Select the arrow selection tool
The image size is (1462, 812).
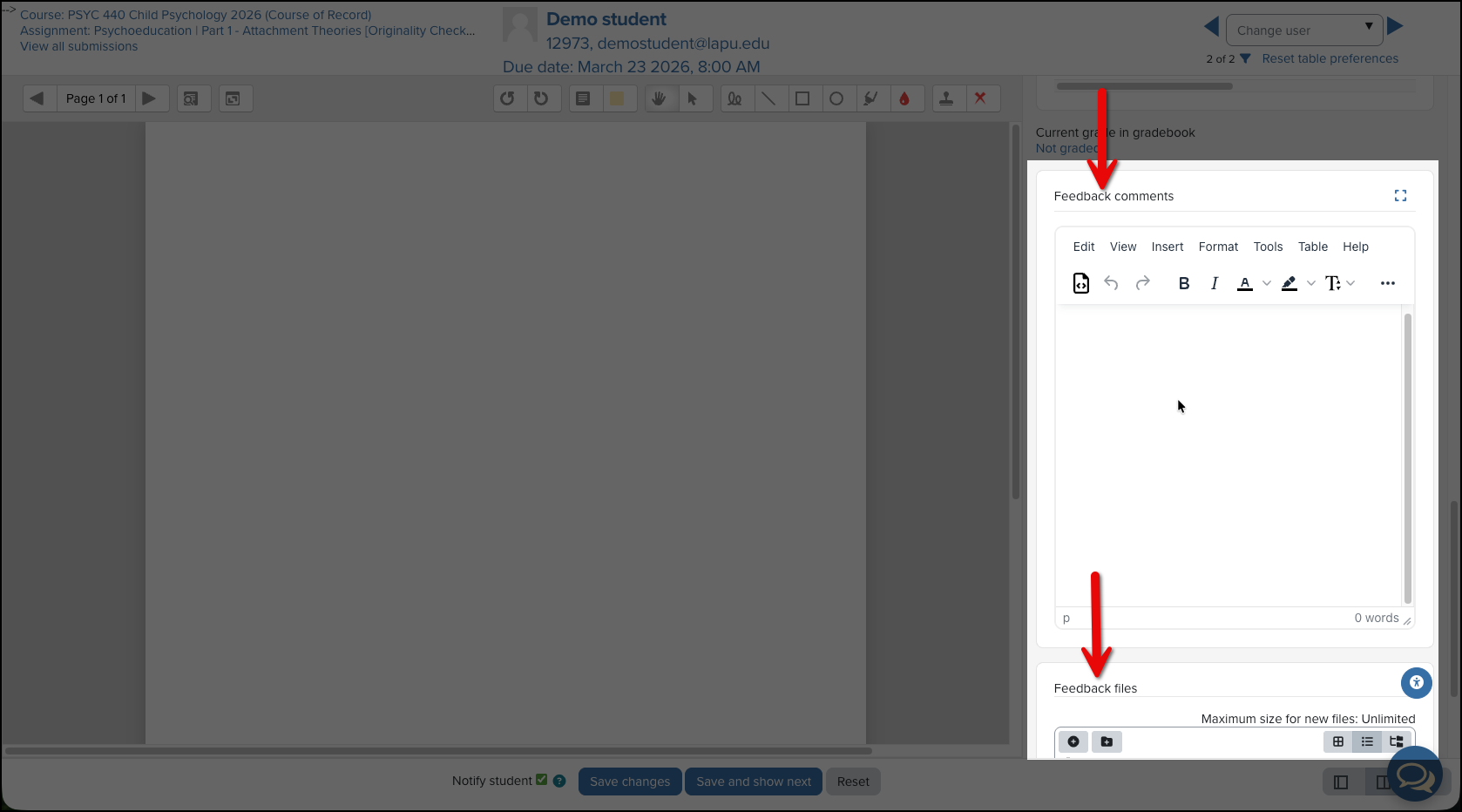pos(693,98)
